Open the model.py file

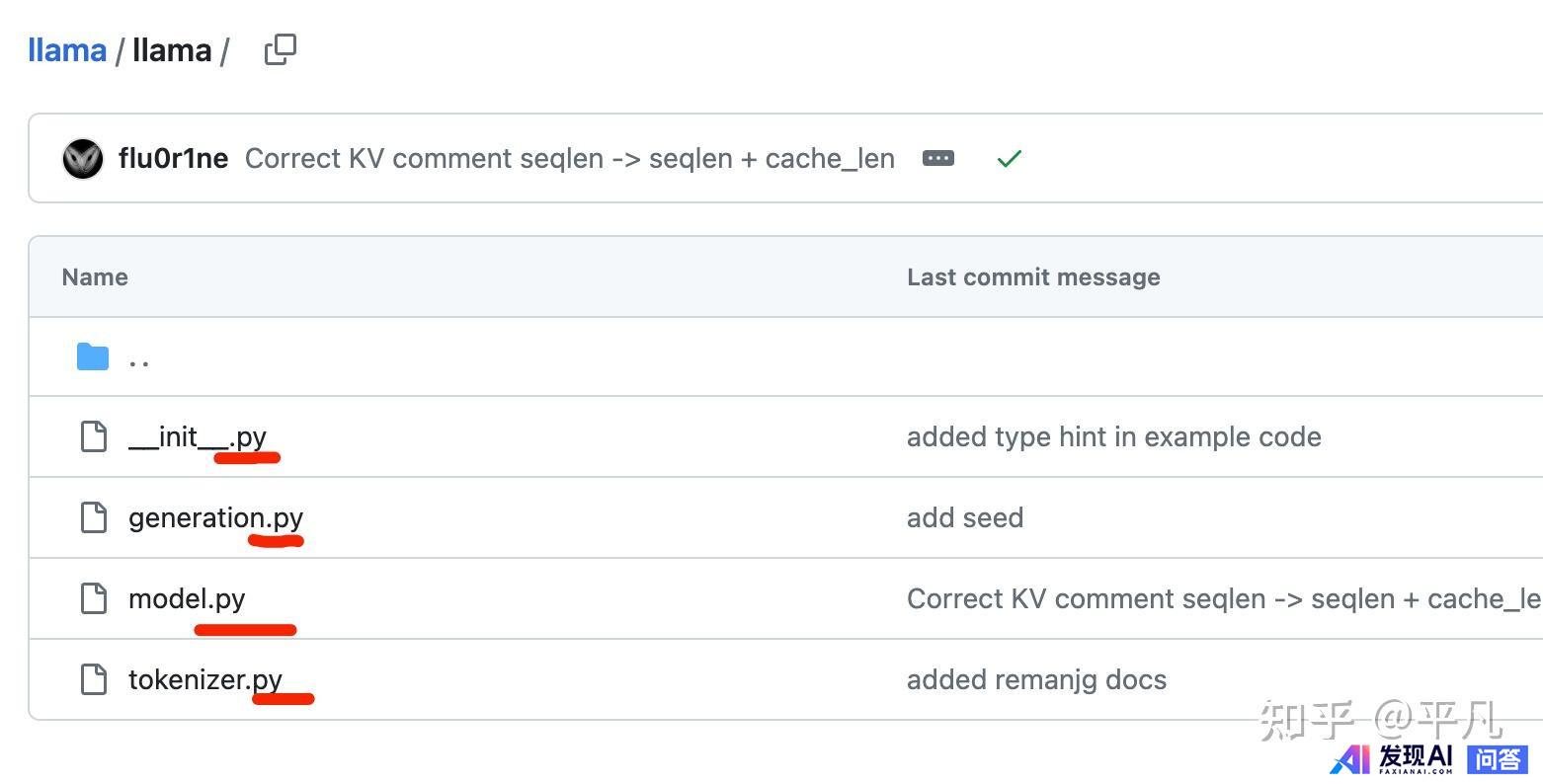coord(187,598)
